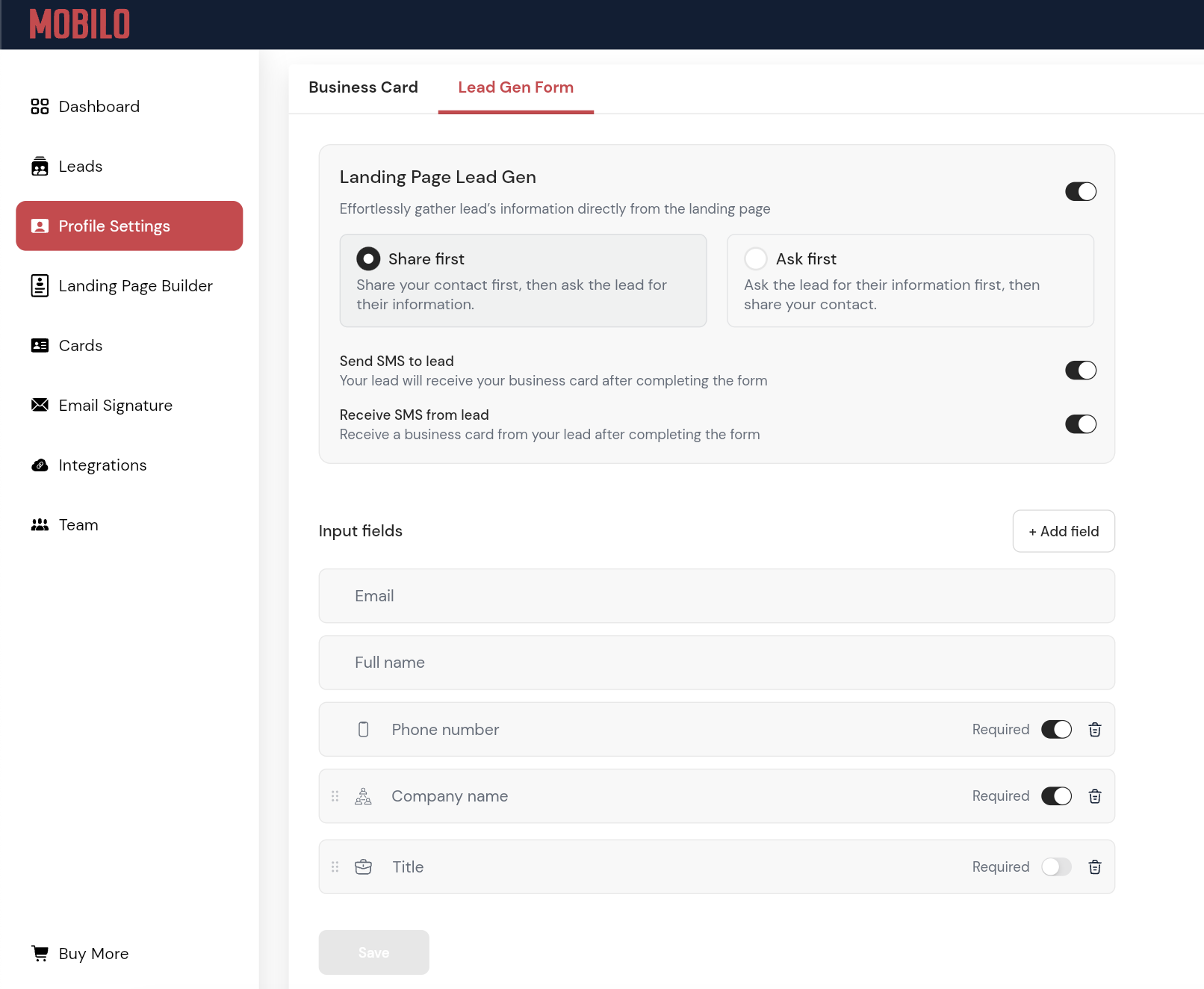
Task: Open Landing Page Builder in sidebar
Action: [135, 286]
